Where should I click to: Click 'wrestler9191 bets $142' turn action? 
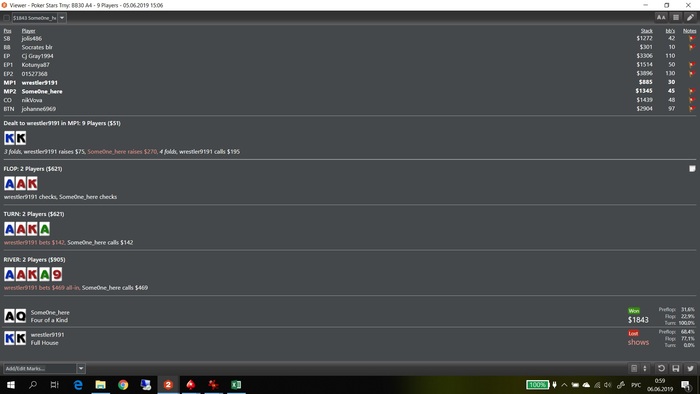coord(34,242)
